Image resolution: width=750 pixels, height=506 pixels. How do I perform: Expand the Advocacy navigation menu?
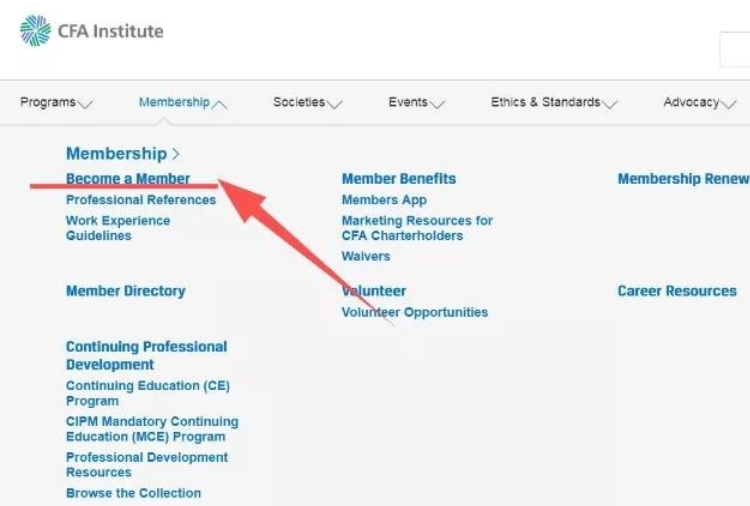click(699, 102)
